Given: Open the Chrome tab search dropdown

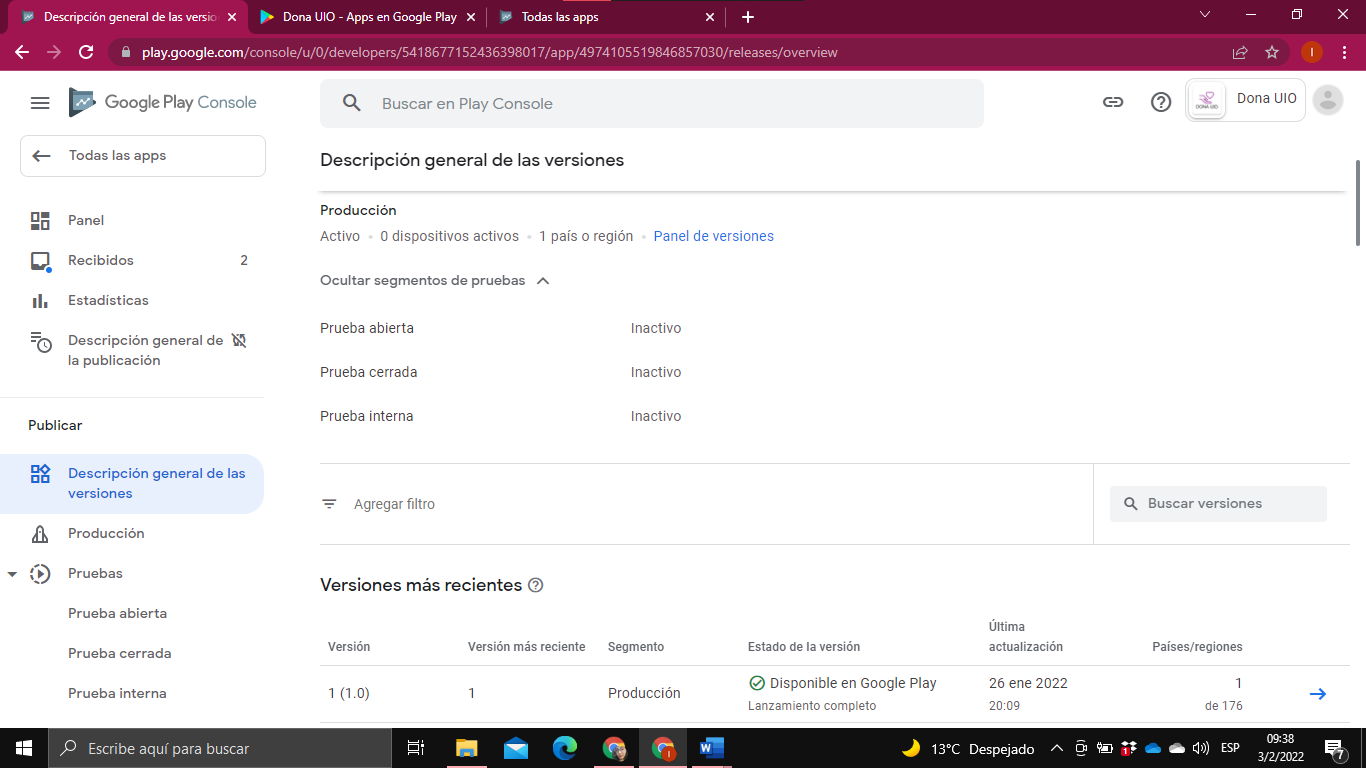Looking at the screenshot, I should 1204,16.
